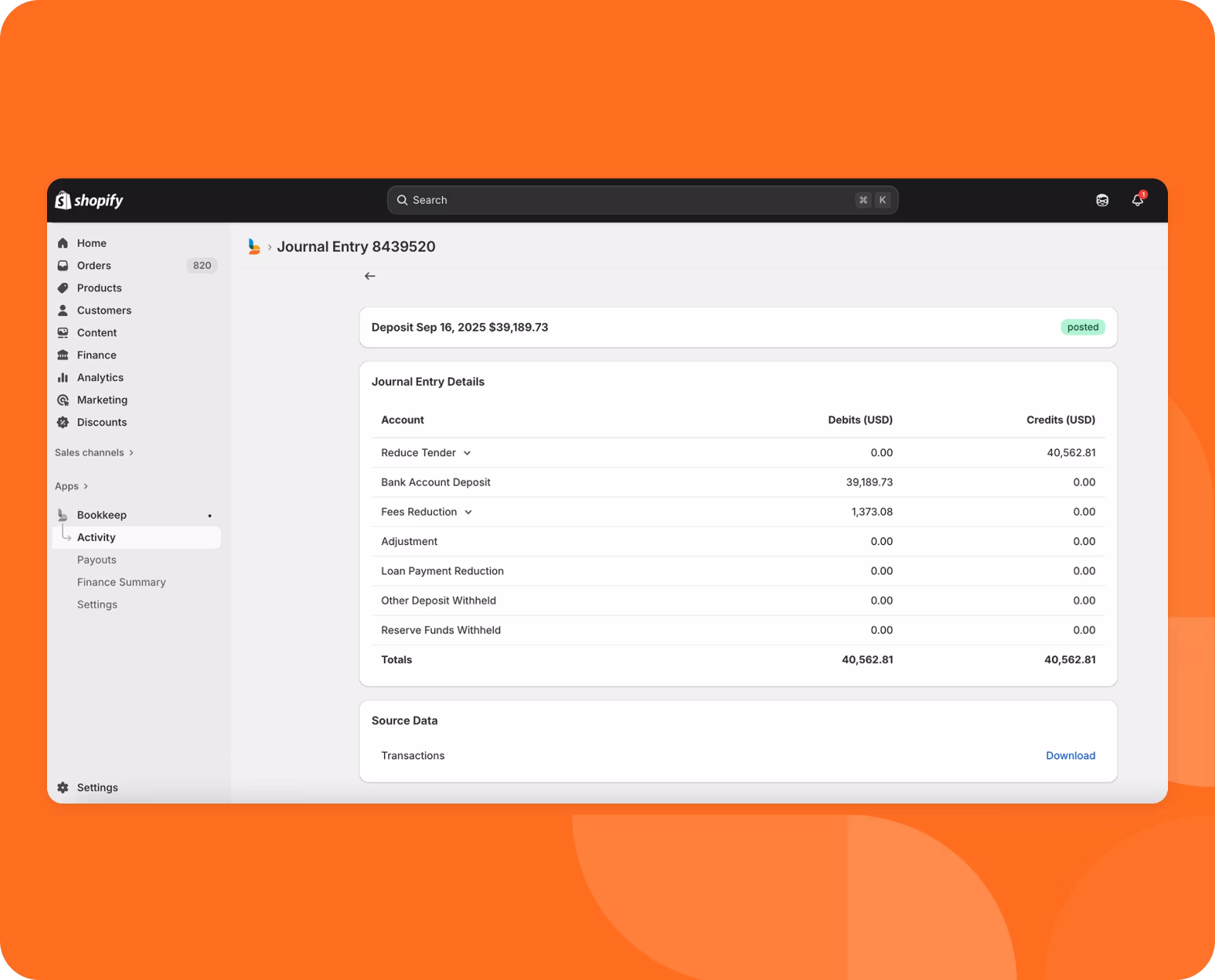Image resolution: width=1215 pixels, height=980 pixels.
Task: Click the Orders 820 count badge
Action: pyautogui.click(x=202, y=266)
